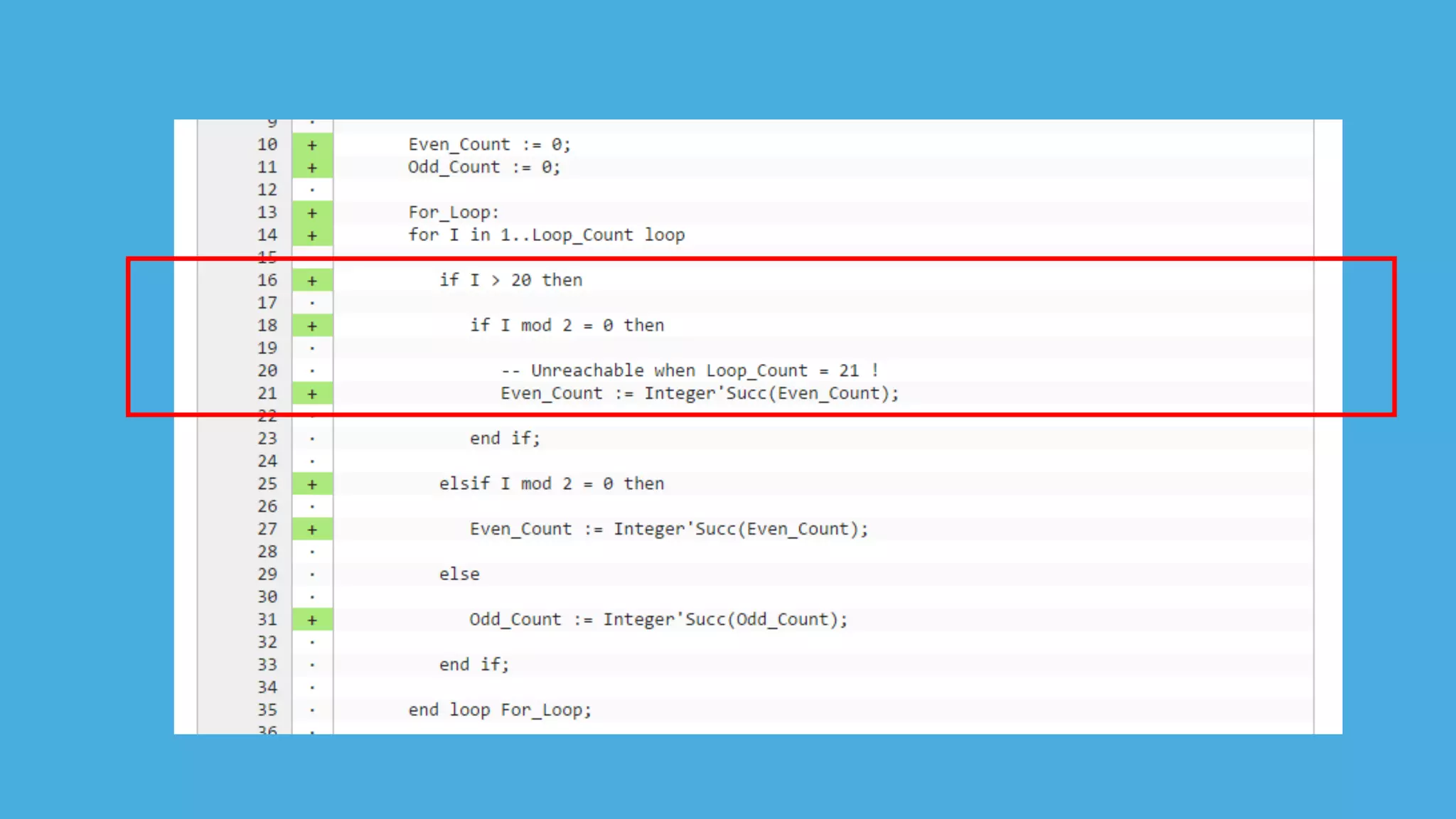Click the green coverage marker on line 16
The image size is (1456, 819).
[312, 281]
